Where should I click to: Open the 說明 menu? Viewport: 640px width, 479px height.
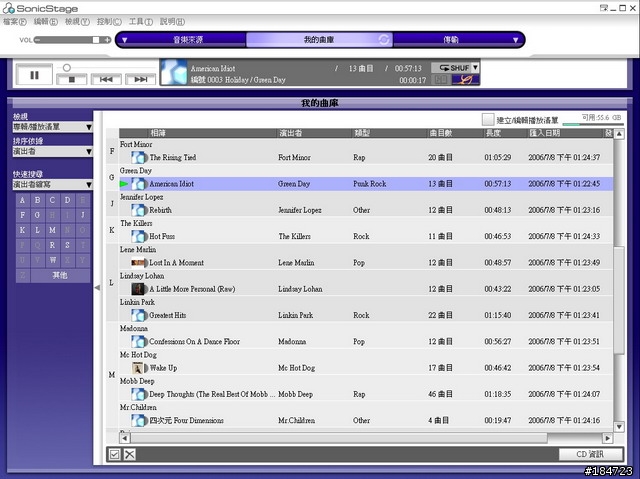pos(172,22)
